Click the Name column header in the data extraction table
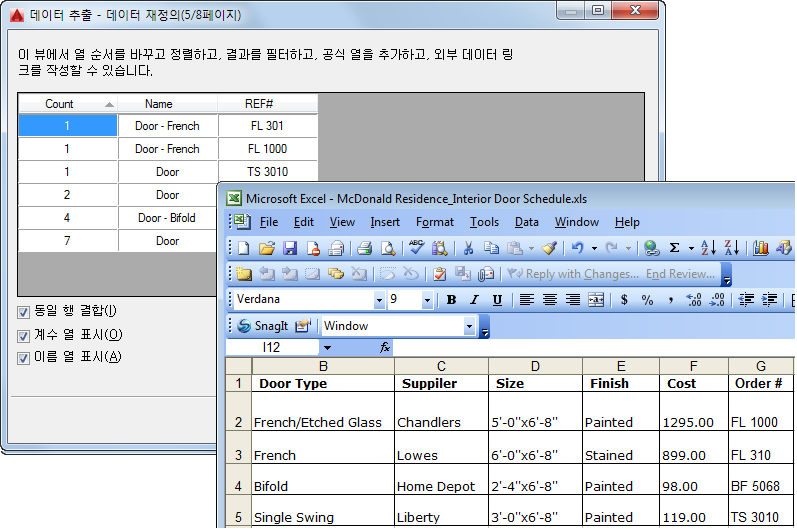 tap(167, 104)
